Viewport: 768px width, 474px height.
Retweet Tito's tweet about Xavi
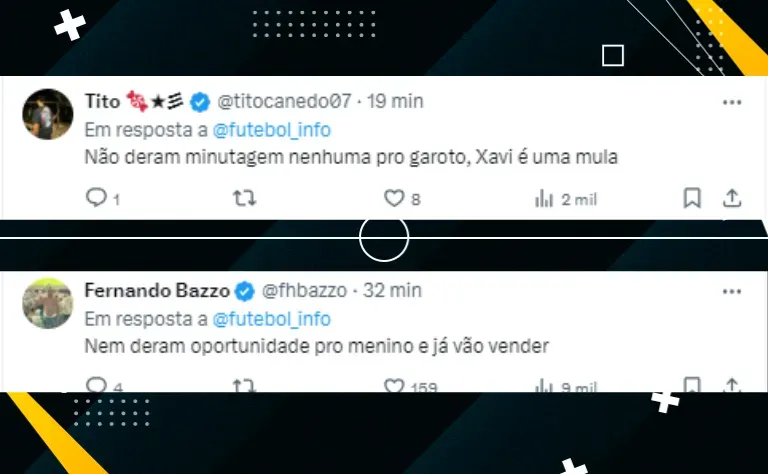[x=244, y=198]
